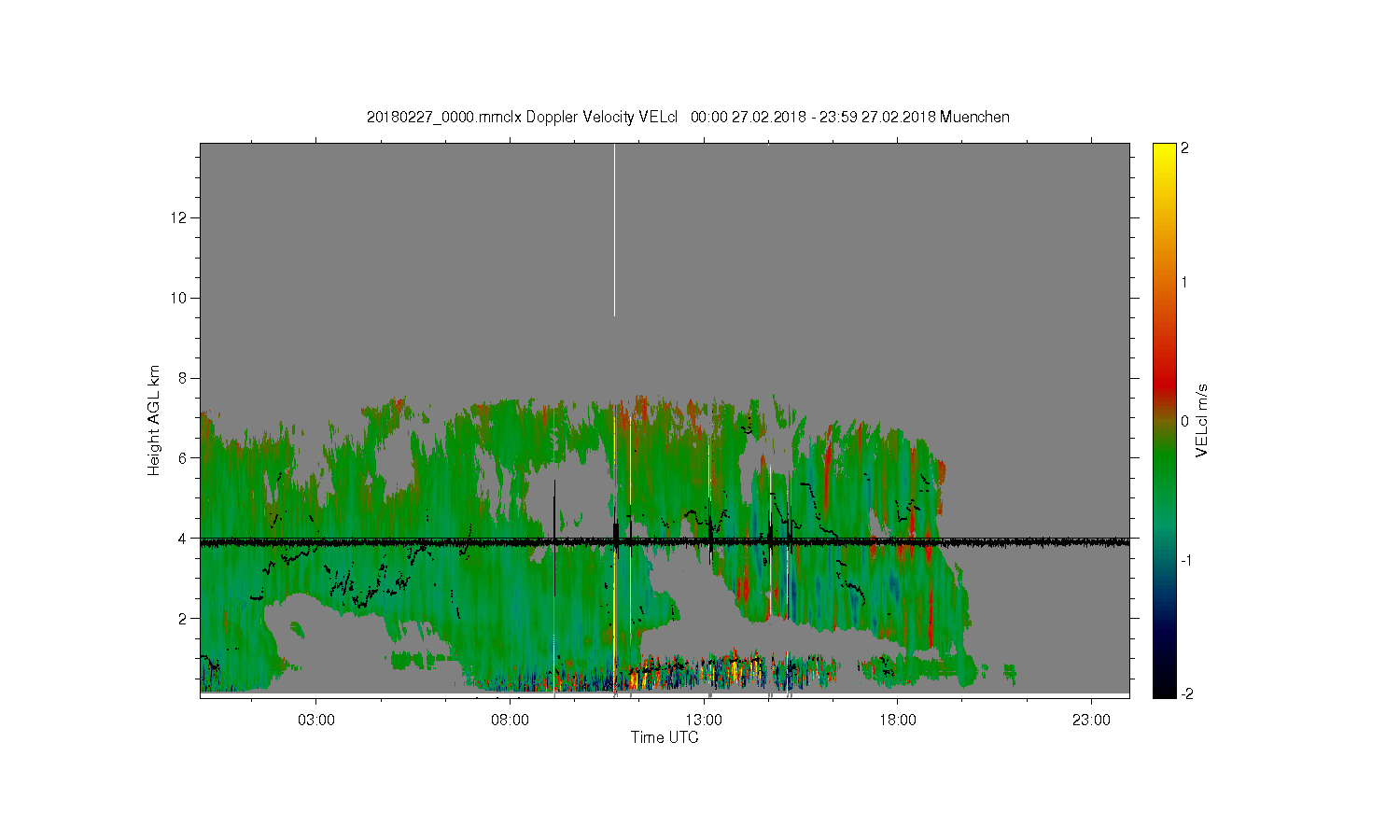Click the colorbar tick label 1
The height and width of the screenshot is (840, 1400).
point(1185,282)
